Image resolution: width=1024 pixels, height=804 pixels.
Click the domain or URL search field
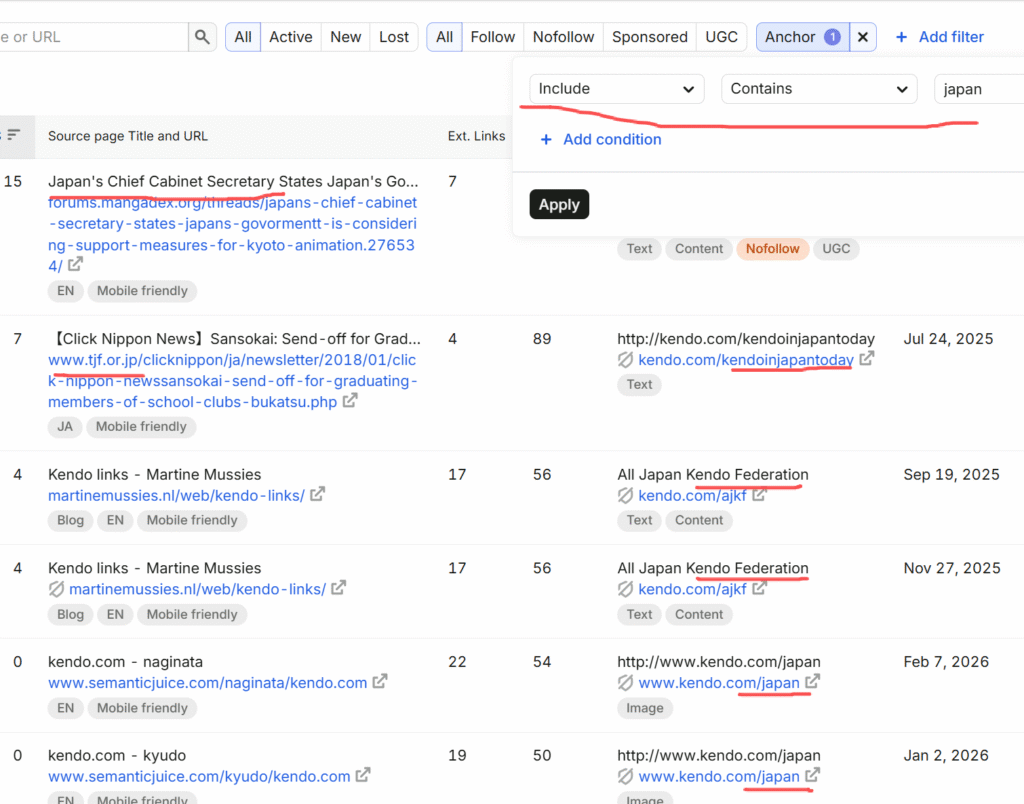coord(93,37)
